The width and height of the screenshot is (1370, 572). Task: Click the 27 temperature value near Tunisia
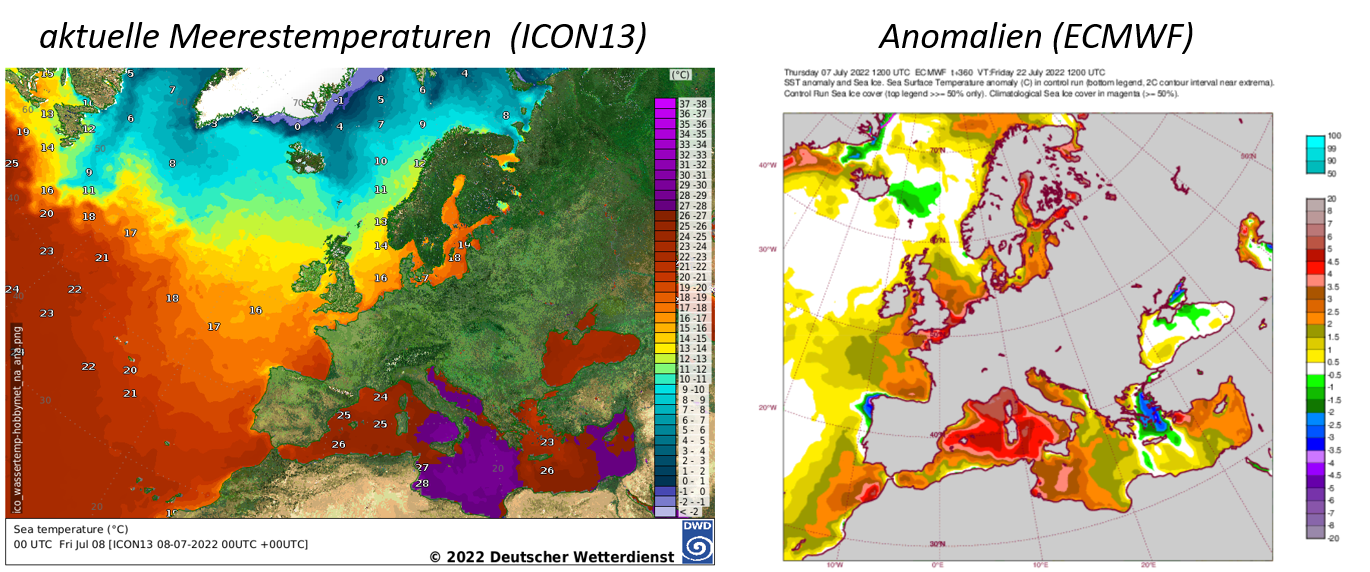(x=422, y=467)
